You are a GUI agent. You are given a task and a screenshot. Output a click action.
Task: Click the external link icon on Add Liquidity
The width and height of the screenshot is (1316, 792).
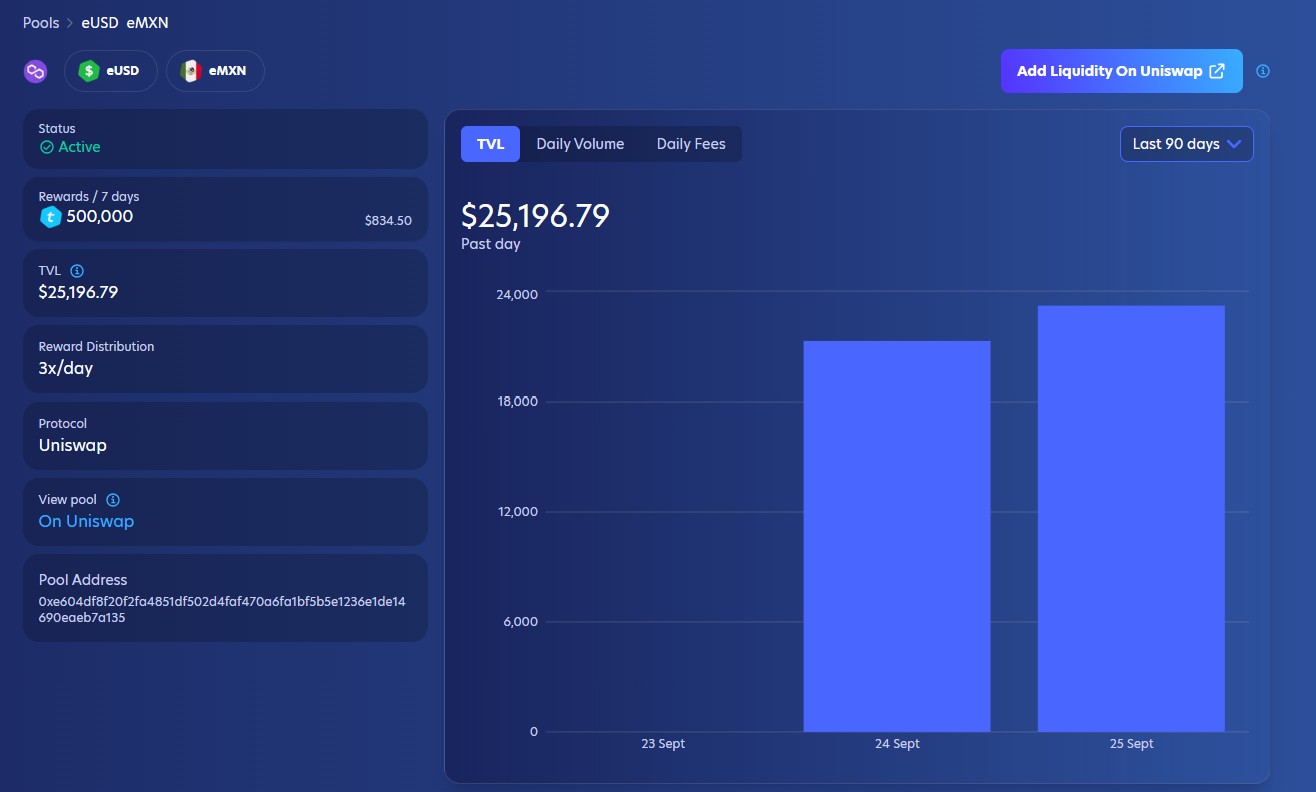click(x=1217, y=71)
